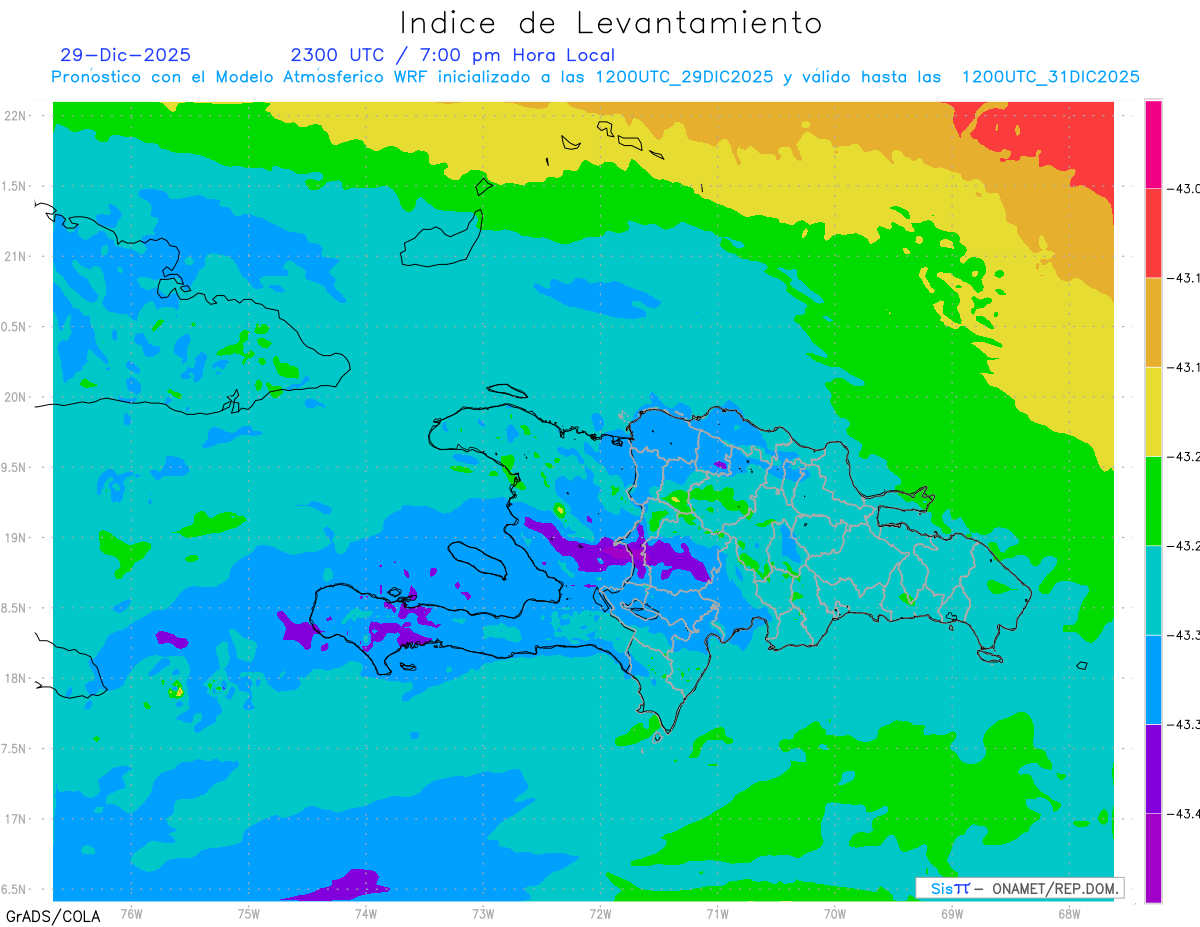The height and width of the screenshot is (927, 1200).
Task: Select the pink swatch in the legend
Action: (x=1153, y=144)
